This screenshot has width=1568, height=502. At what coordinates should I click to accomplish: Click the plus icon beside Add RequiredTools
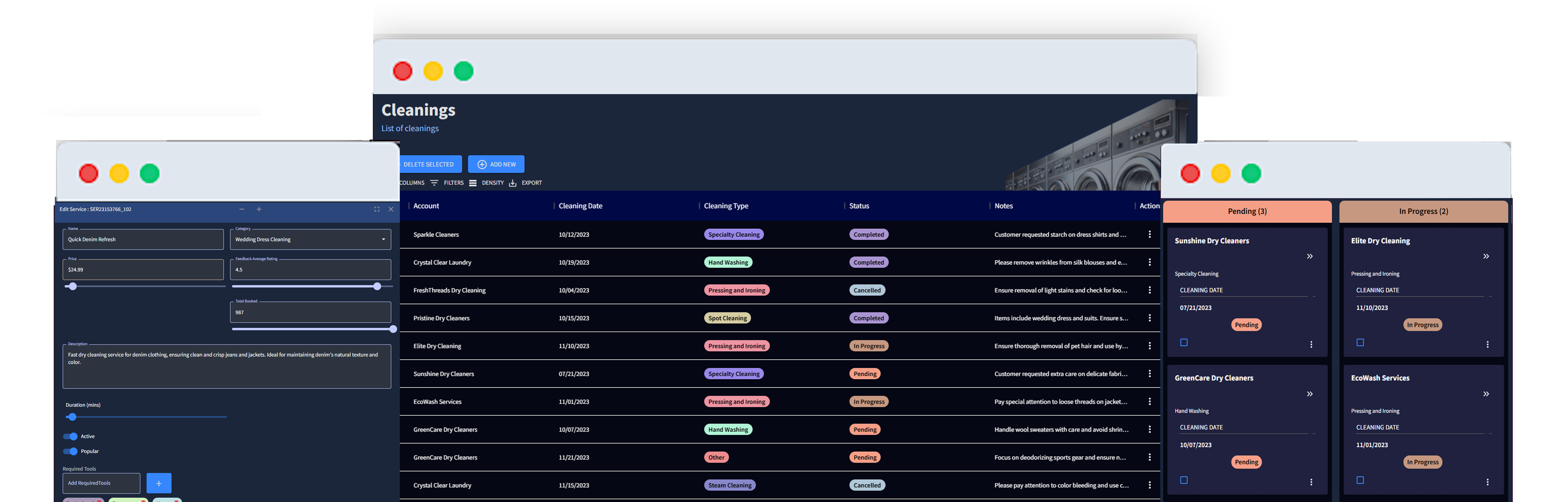click(159, 483)
